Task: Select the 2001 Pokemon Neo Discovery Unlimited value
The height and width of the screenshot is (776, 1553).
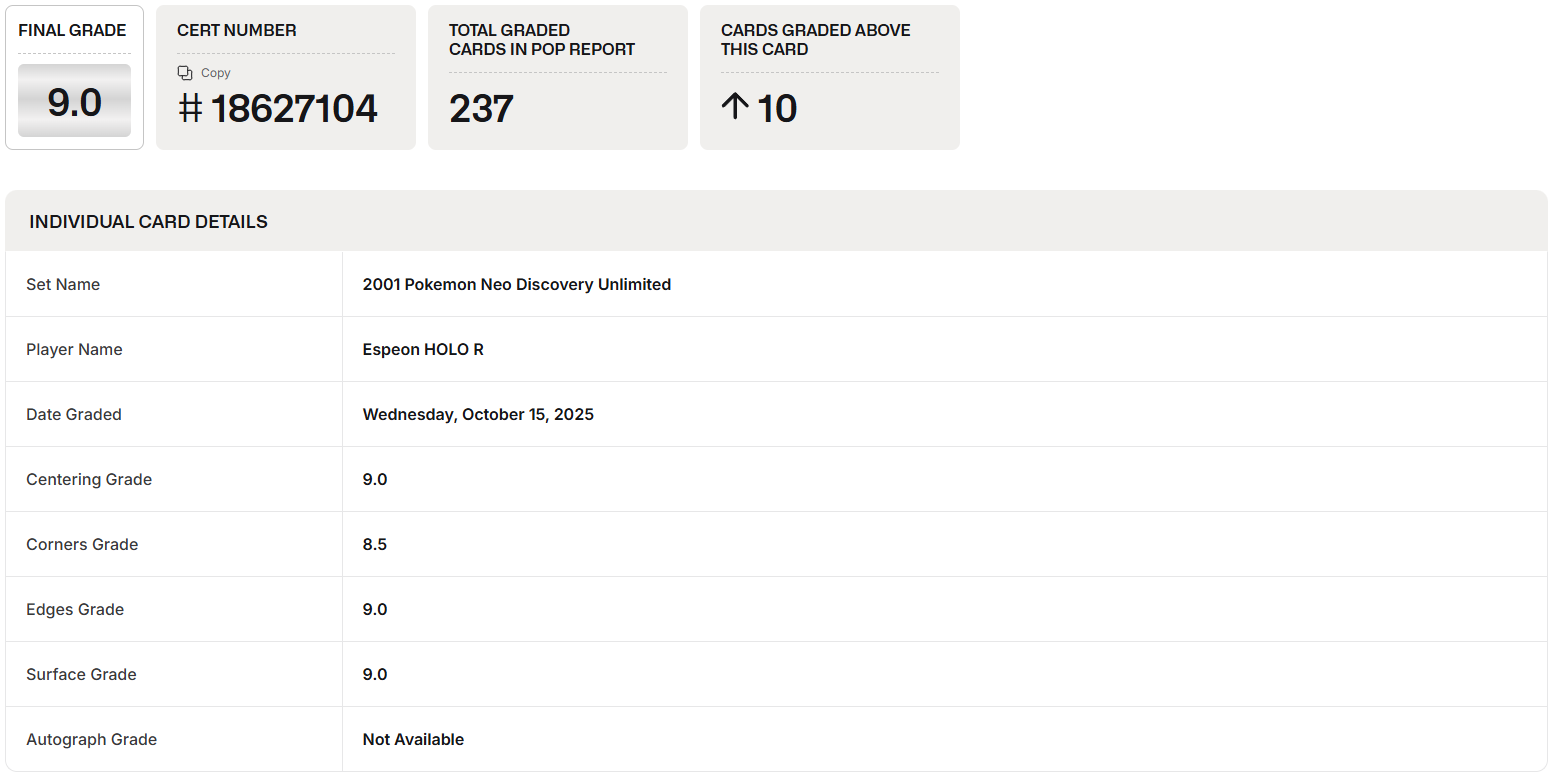Action: pyautogui.click(x=516, y=285)
